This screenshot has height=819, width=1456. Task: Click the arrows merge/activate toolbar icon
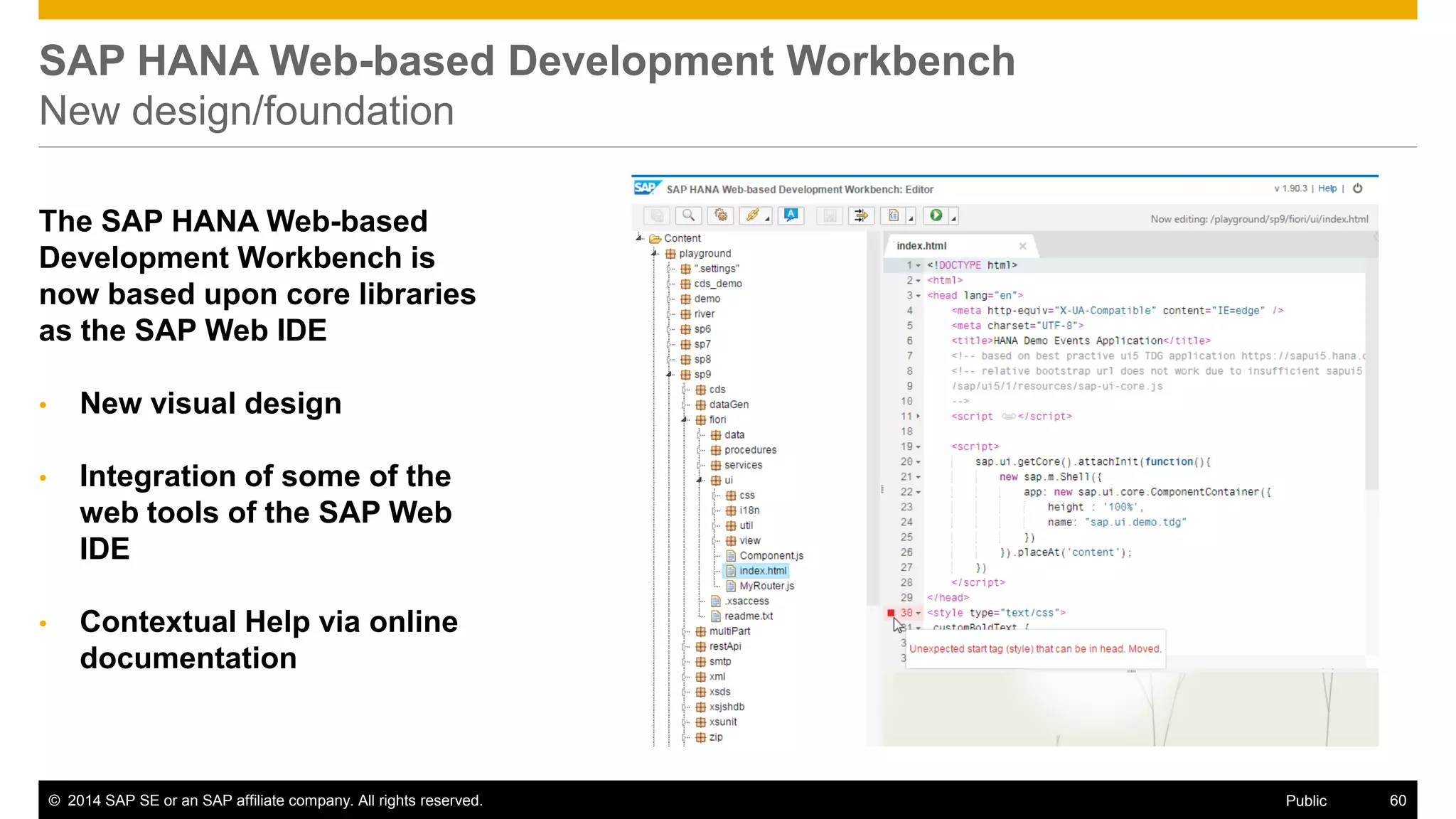tap(861, 215)
